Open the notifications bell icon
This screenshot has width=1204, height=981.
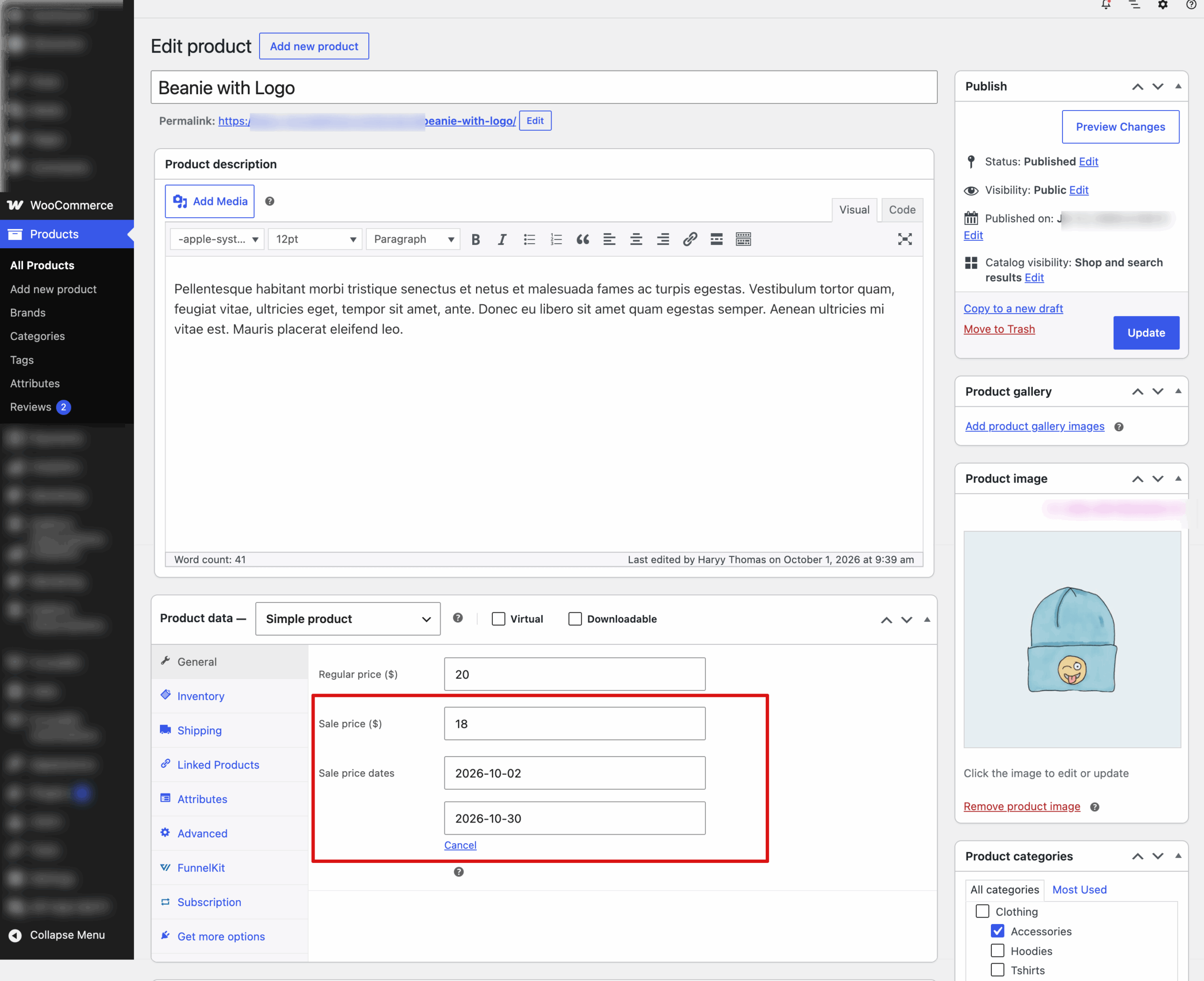pyautogui.click(x=1106, y=5)
